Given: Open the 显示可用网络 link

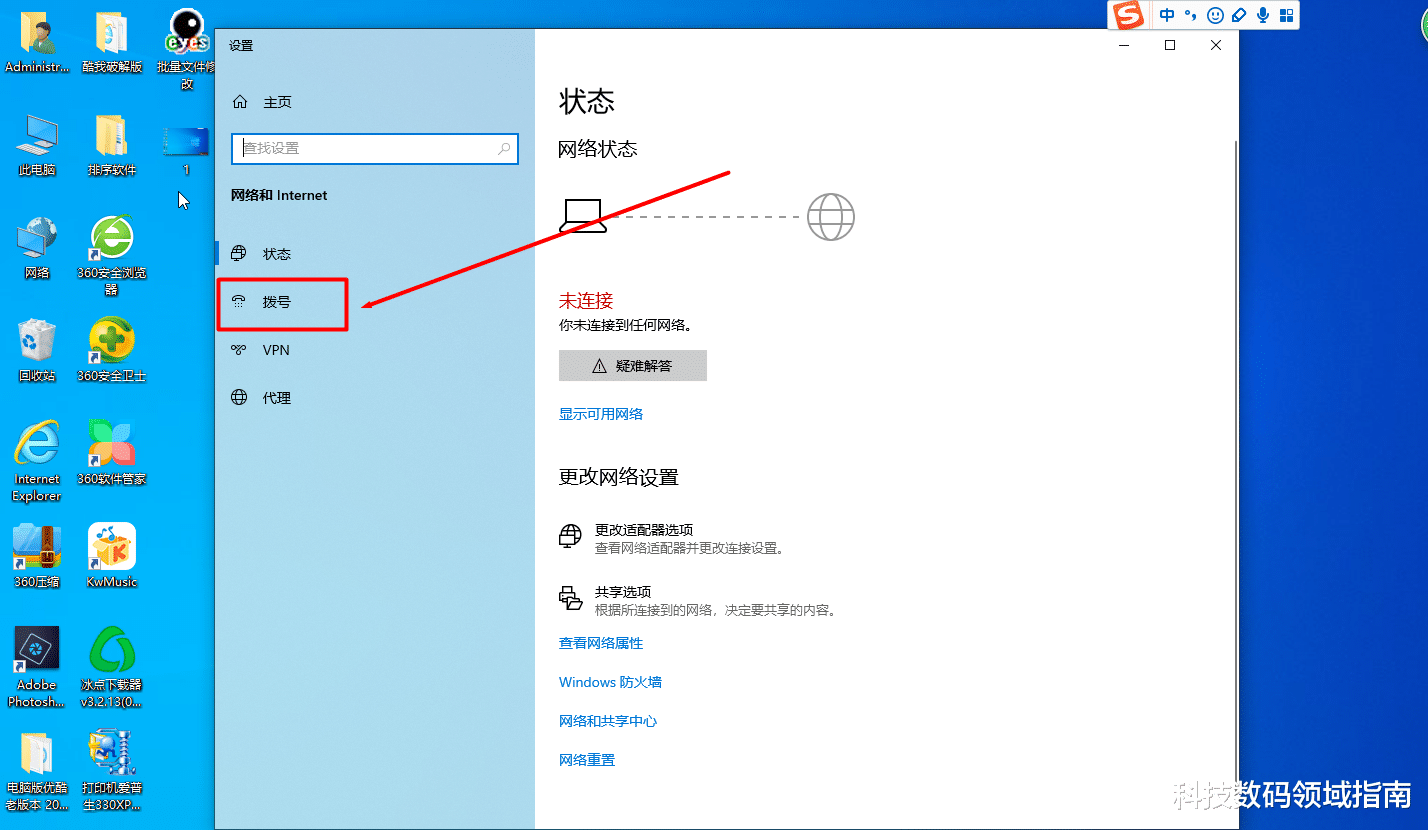Looking at the screenshot, I should tap(600, 413).
